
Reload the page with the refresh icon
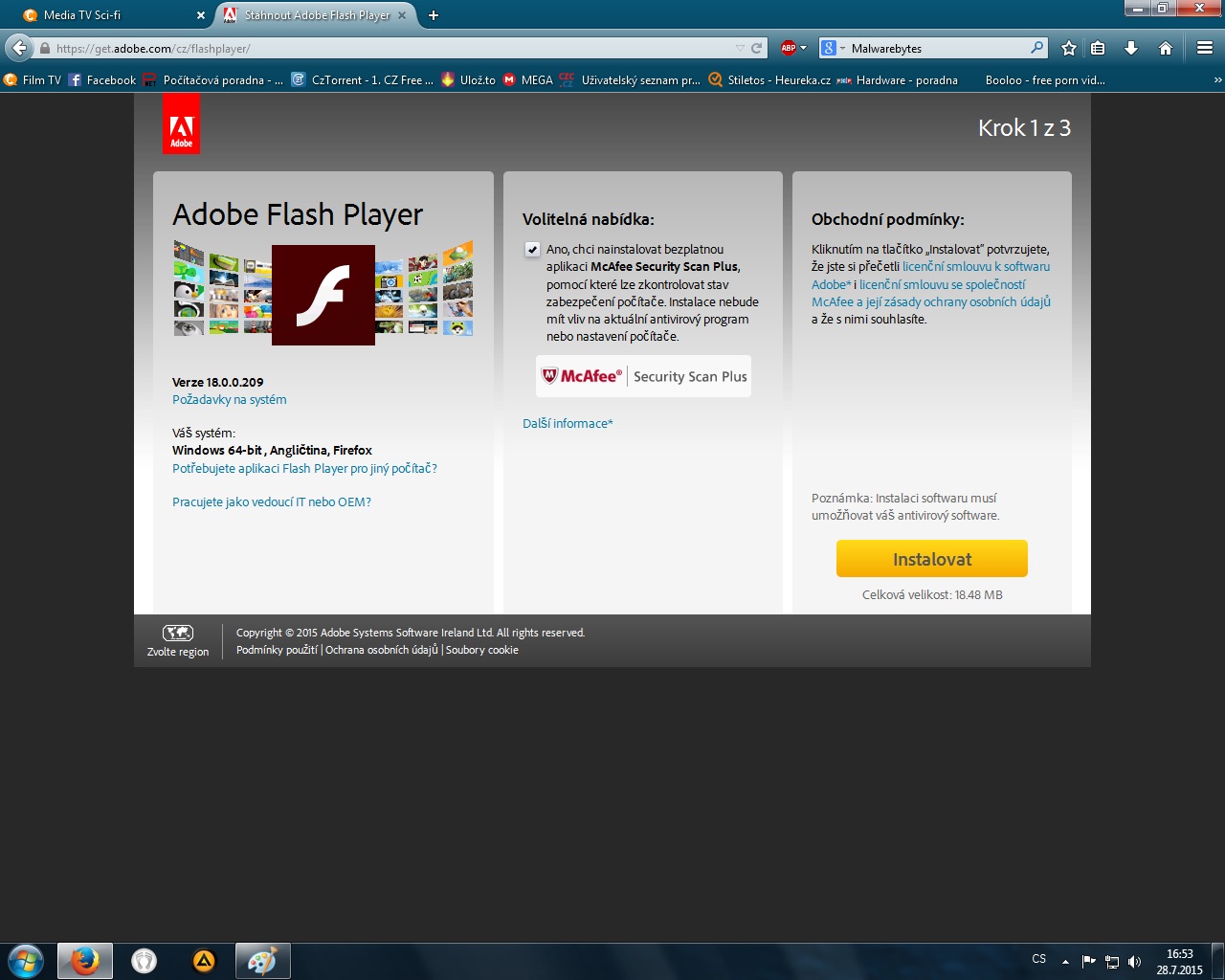coord(757,48)
